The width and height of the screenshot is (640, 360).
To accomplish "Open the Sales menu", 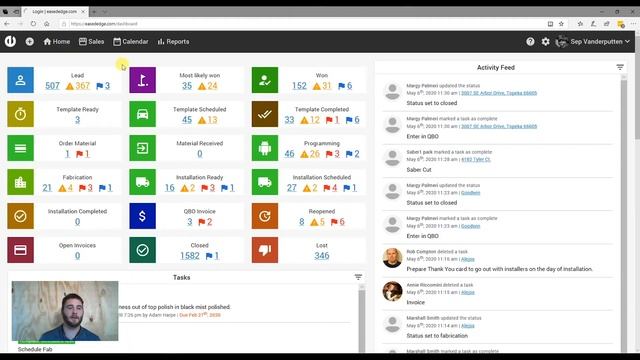I will pos(91,41).
